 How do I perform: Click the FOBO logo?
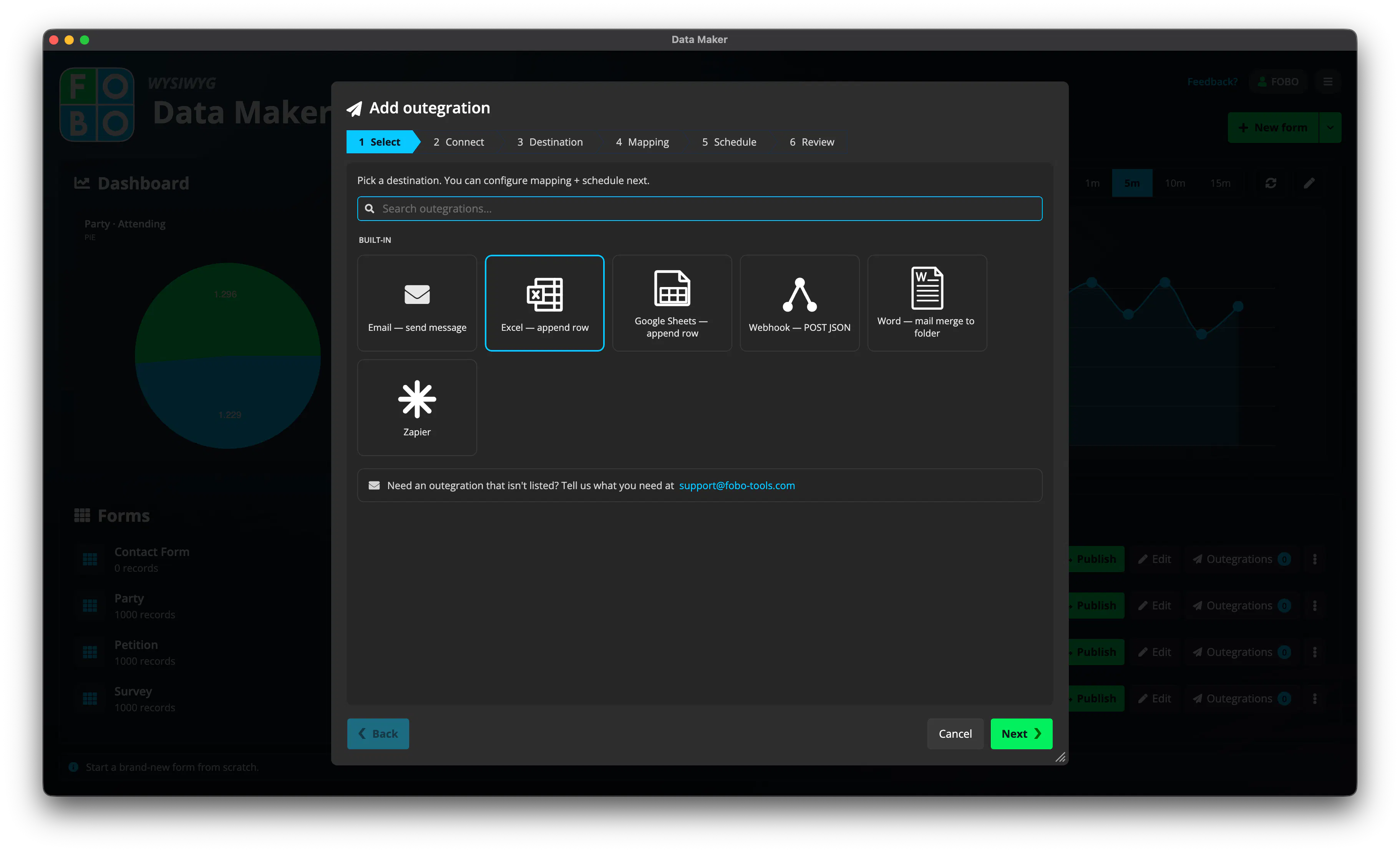click(97, 105)
